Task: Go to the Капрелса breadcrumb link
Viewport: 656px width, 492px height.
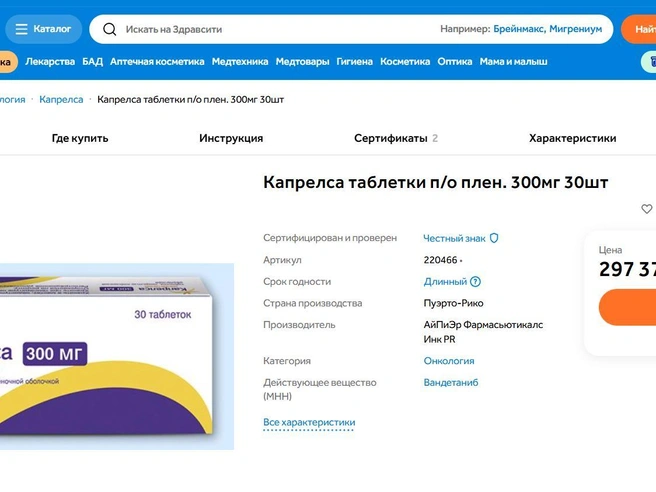Action: coord(61,100)
